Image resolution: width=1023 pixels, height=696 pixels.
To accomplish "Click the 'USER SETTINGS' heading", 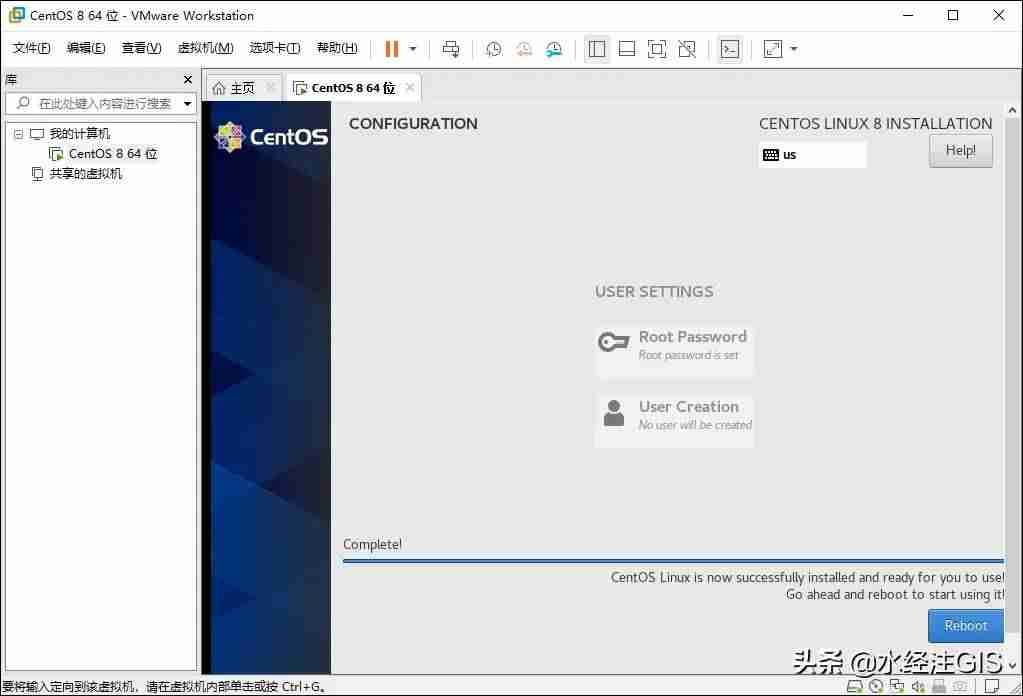I will 654,292.
